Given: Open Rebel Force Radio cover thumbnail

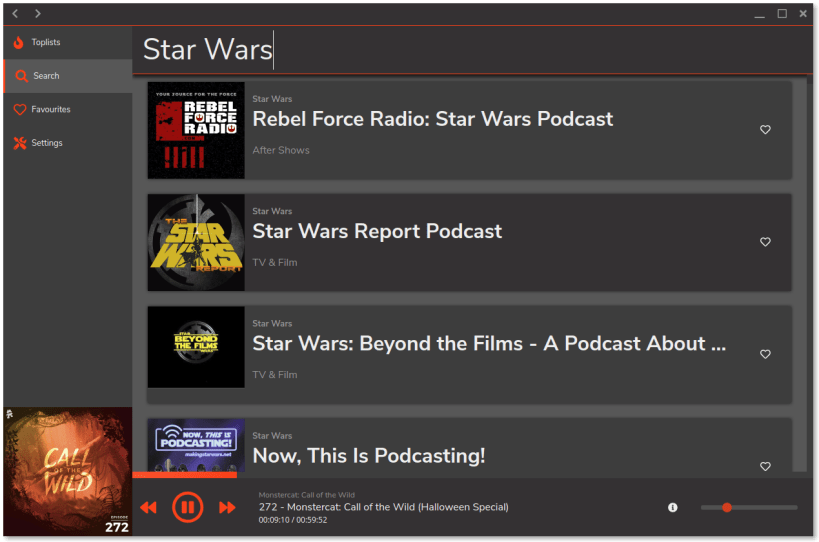Looking at the screenshot, I should pyautogui.click(x=196, y=130).
